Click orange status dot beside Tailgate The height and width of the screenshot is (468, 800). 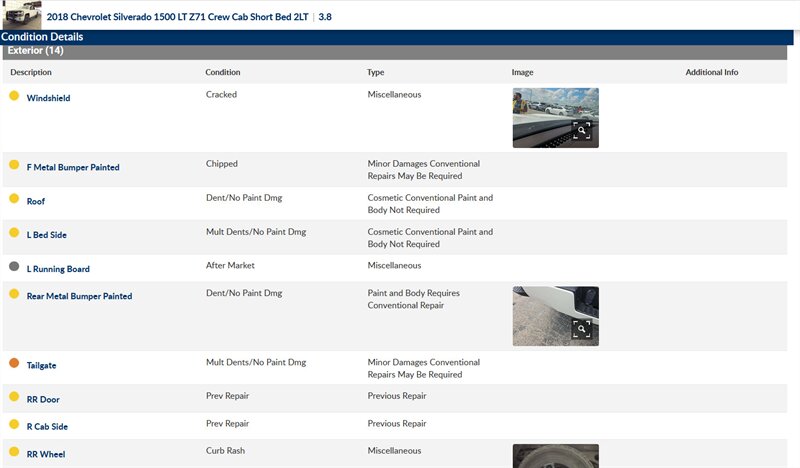coord(14,364)
